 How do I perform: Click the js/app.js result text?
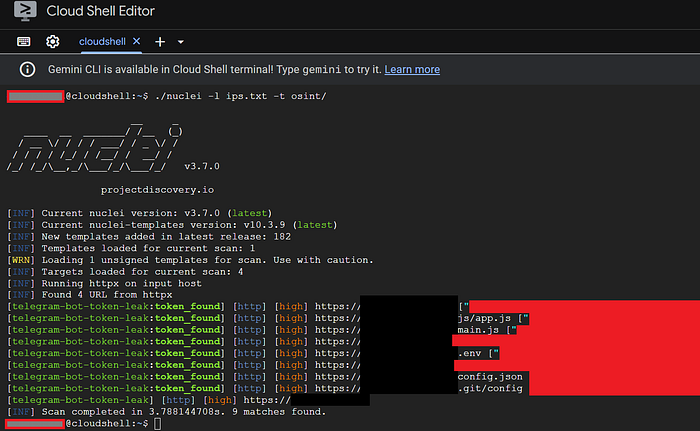[484, 318]
